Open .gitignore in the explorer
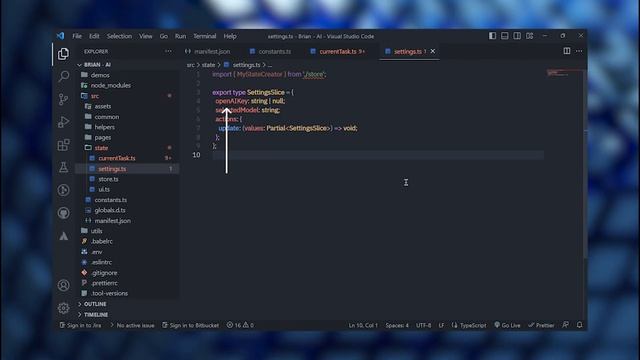The height and width of the screenshot is (360, 640). coord(104,273)
